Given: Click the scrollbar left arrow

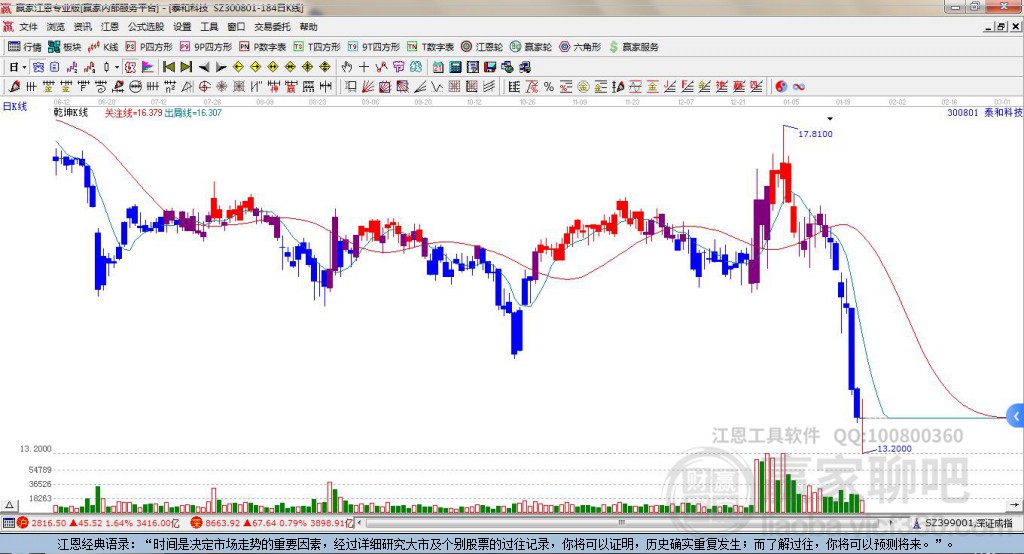Looking at the screenshot, I should click(360, 523).
